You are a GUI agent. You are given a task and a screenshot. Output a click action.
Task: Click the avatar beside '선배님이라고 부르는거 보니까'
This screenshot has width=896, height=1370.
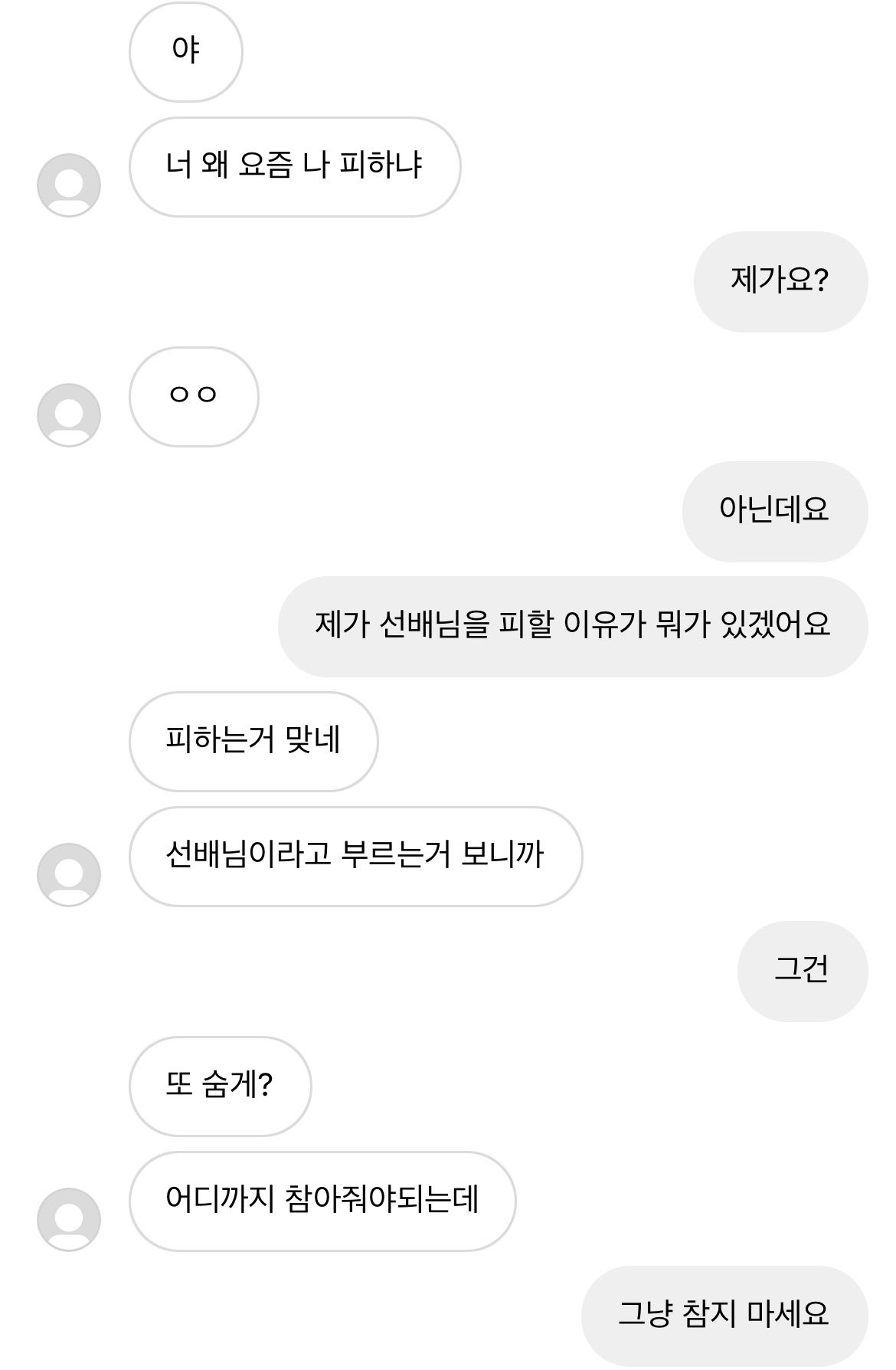click(69, 875)
